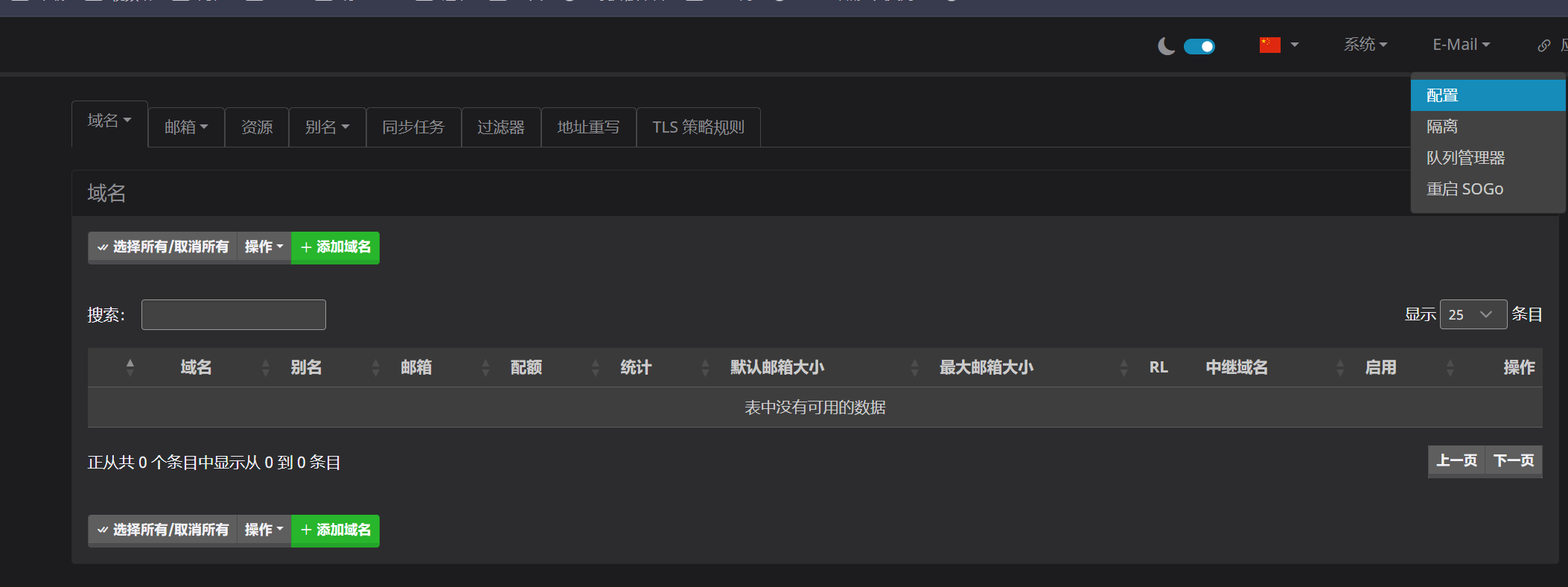Click the 搜索 search input field
1568x587 pixels.
[234, 314]
